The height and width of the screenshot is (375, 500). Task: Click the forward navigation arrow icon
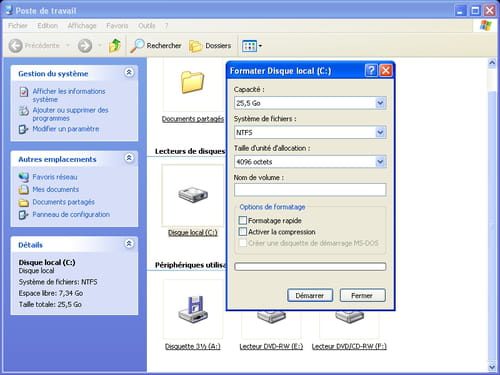point(85,46)
